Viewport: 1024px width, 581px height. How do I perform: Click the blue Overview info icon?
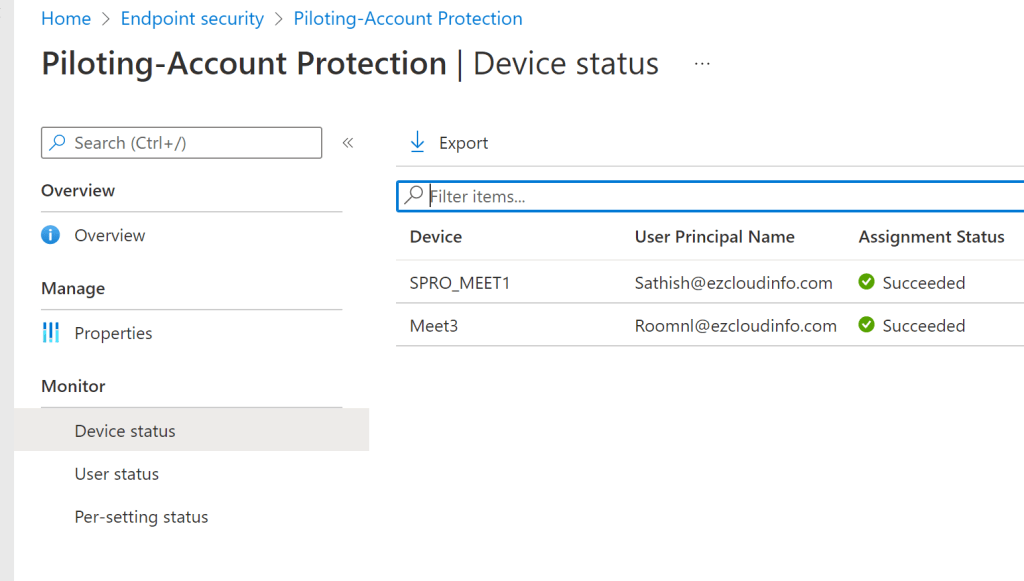(x=51, y=235)
